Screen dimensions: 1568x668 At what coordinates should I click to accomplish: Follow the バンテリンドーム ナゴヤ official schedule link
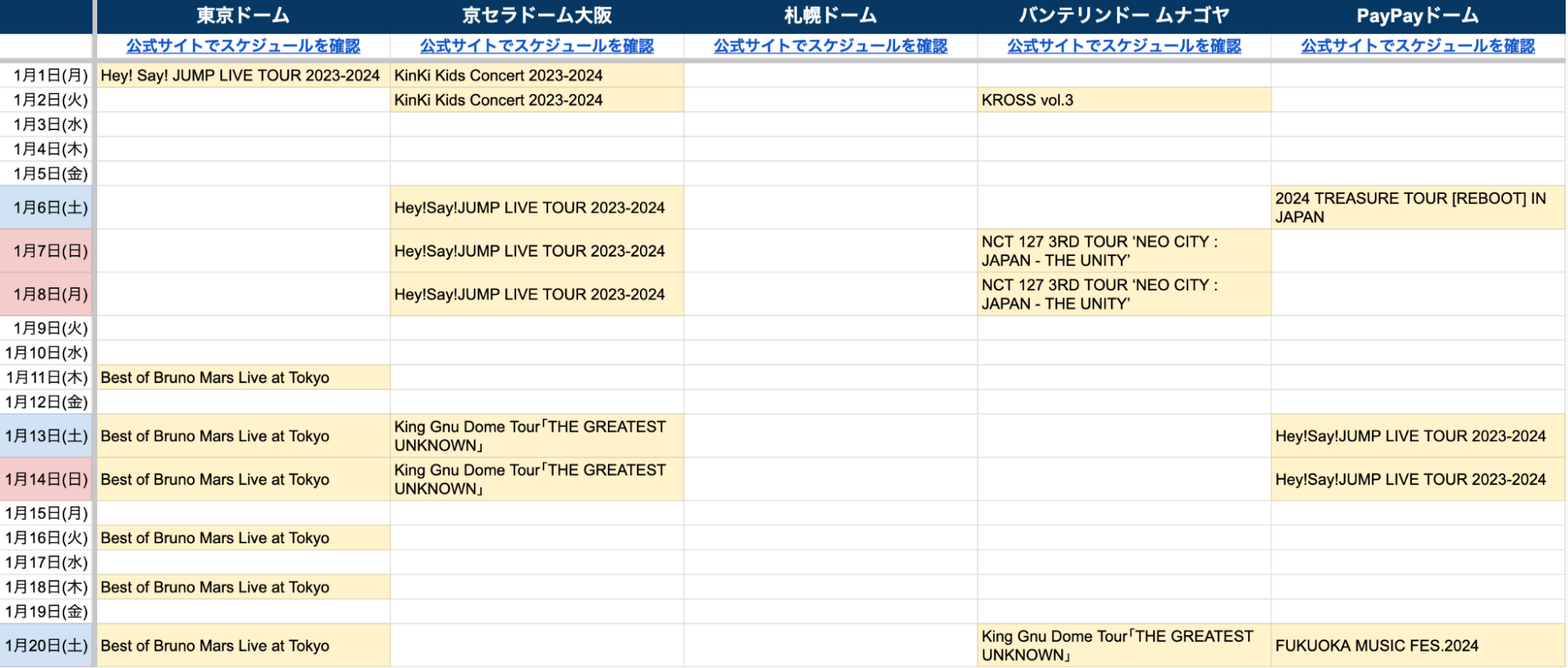pyautogui.click(x=1124, y=46)
